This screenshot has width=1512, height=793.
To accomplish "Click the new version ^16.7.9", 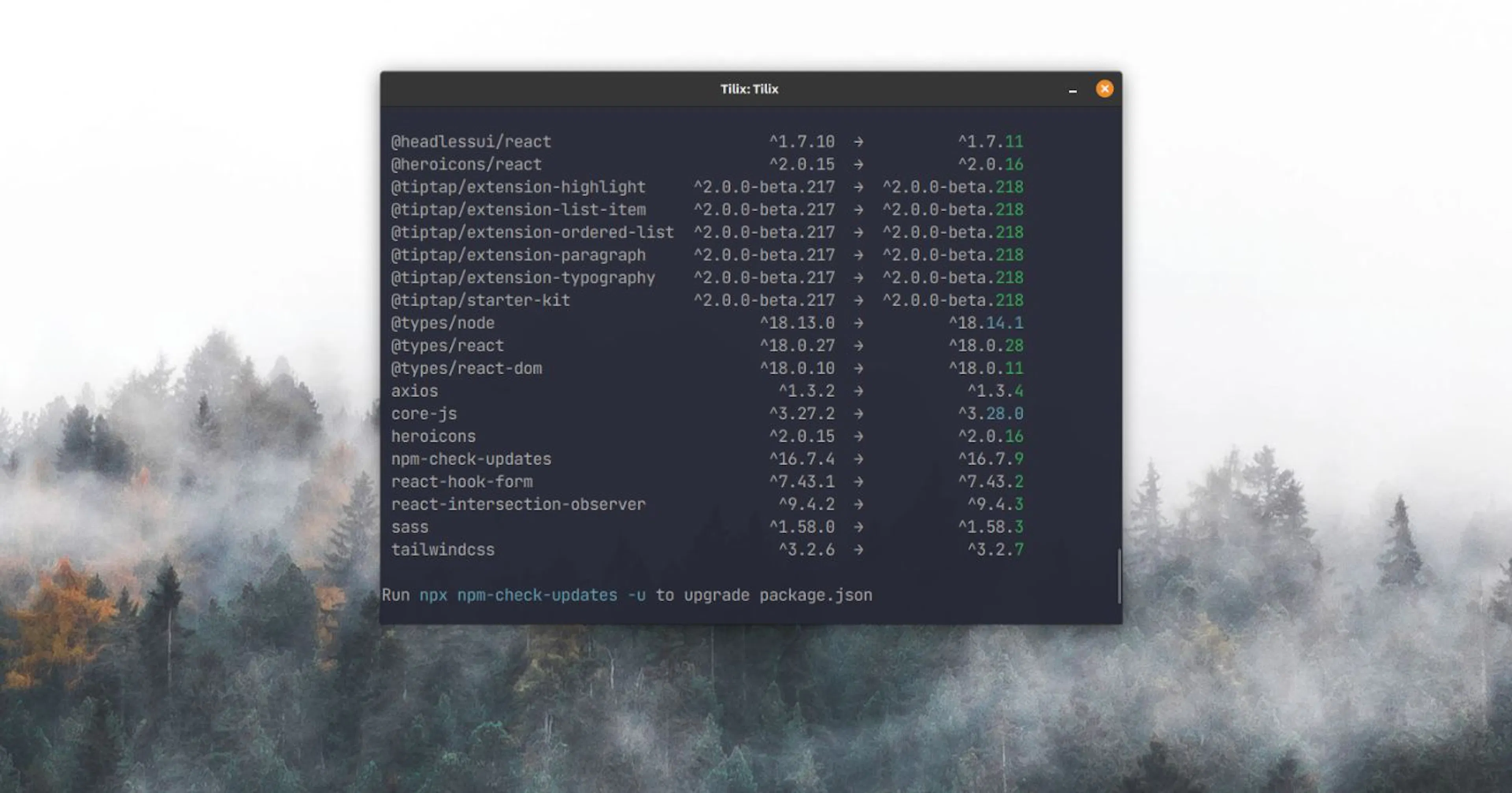I will [x=991, y=459].
